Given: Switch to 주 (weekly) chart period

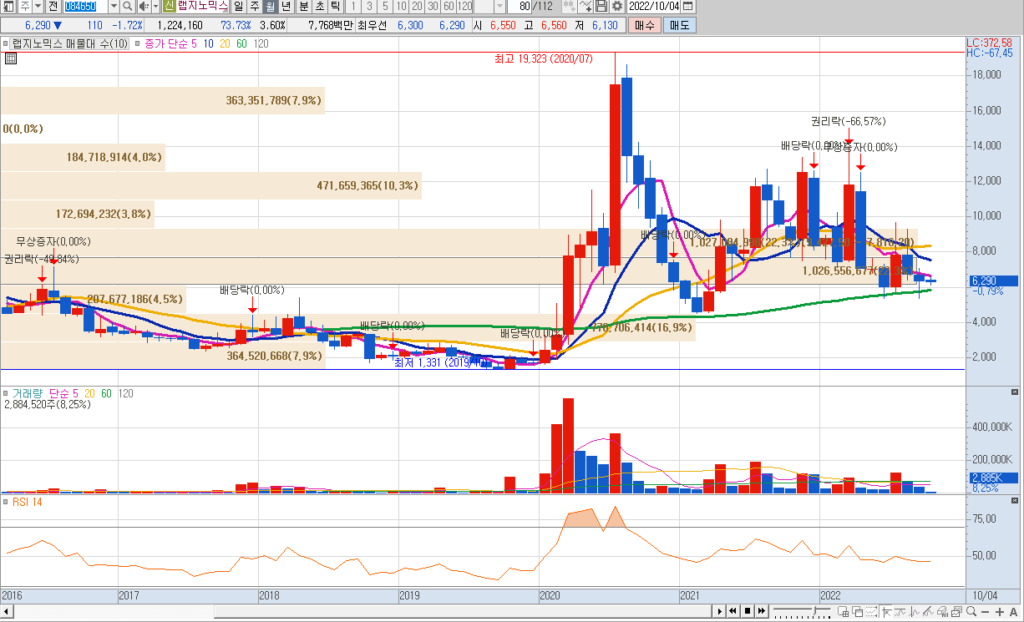Looking at the screenshot, I should click(254, 6).
